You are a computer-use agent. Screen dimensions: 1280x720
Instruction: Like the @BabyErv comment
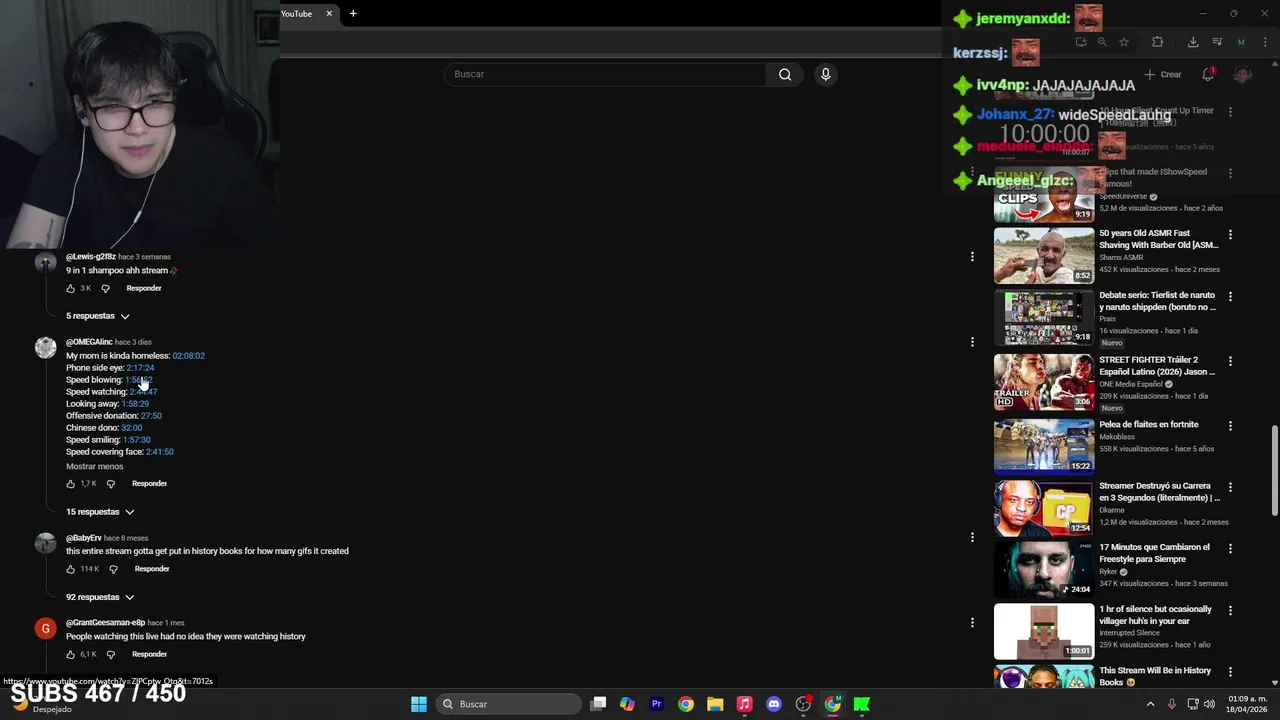[70, 569]
